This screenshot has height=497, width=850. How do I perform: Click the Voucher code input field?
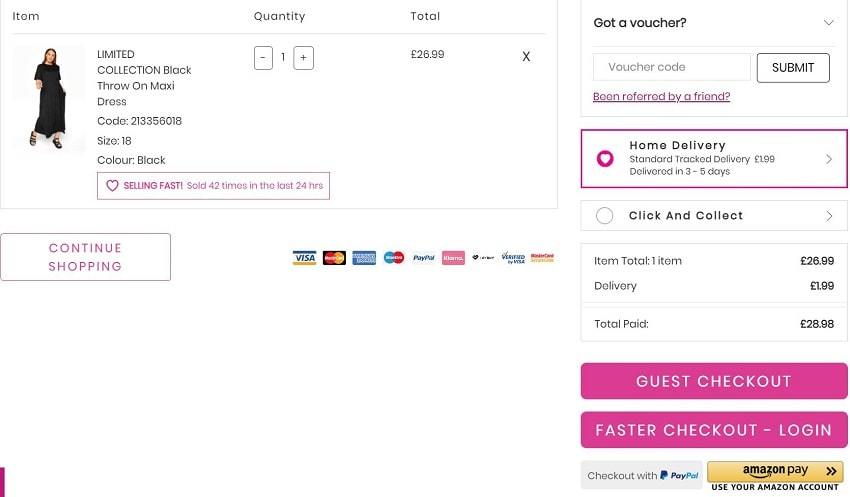click(672, 67)
